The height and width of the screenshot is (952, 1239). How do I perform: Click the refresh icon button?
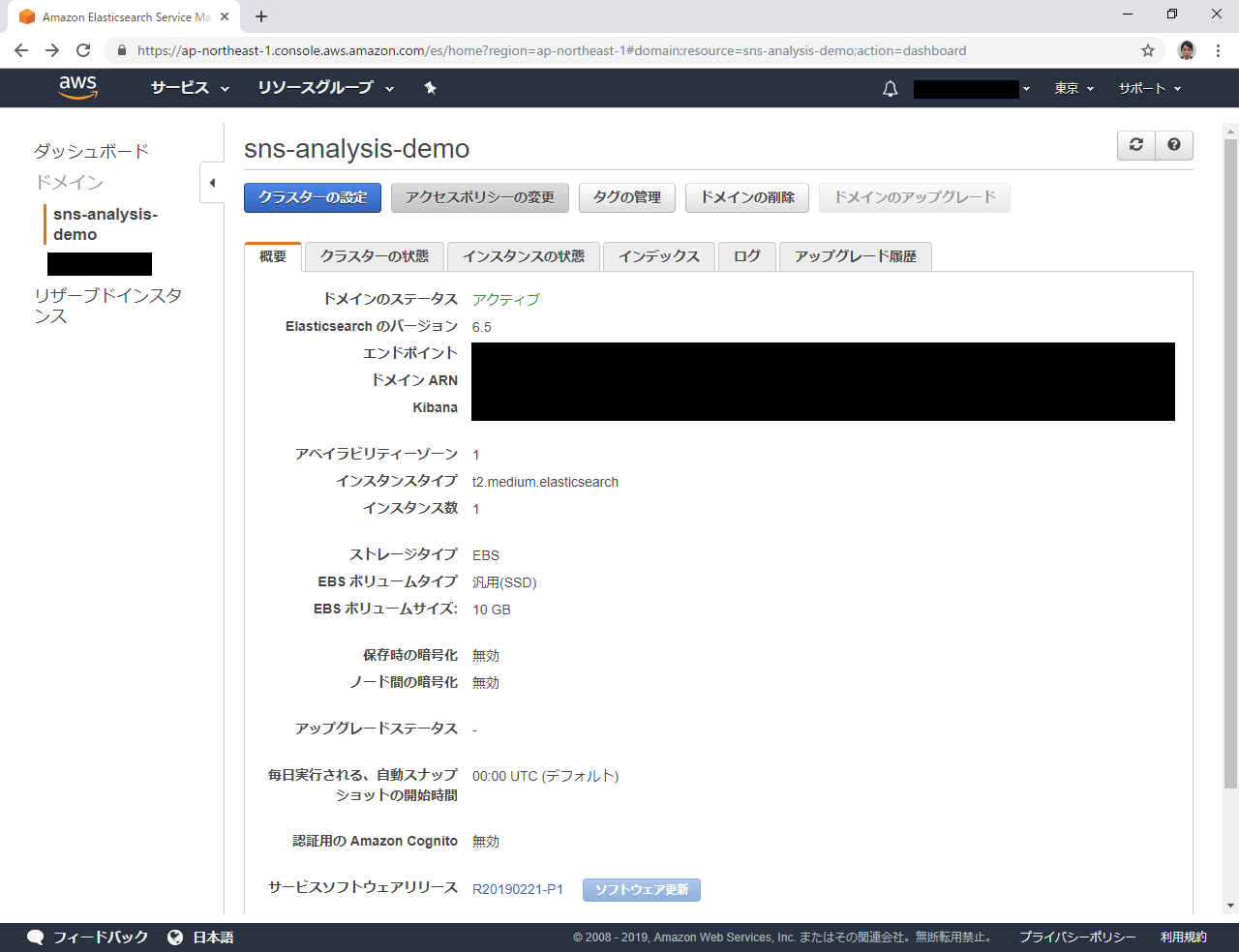pyautogui.click(x=1136, y=145)
